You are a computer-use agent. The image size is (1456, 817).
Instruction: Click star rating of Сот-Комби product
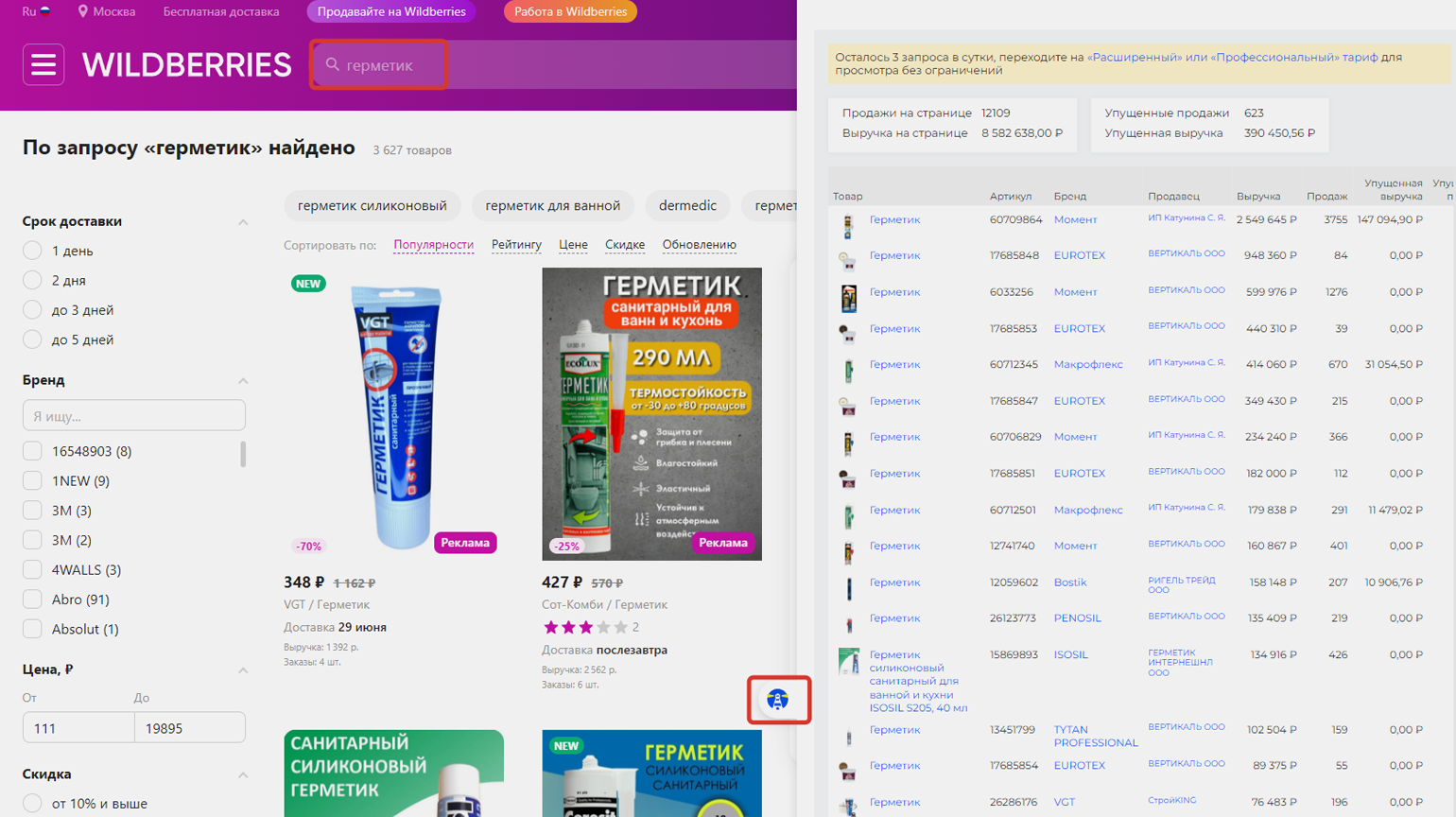[x=585, y=627]
